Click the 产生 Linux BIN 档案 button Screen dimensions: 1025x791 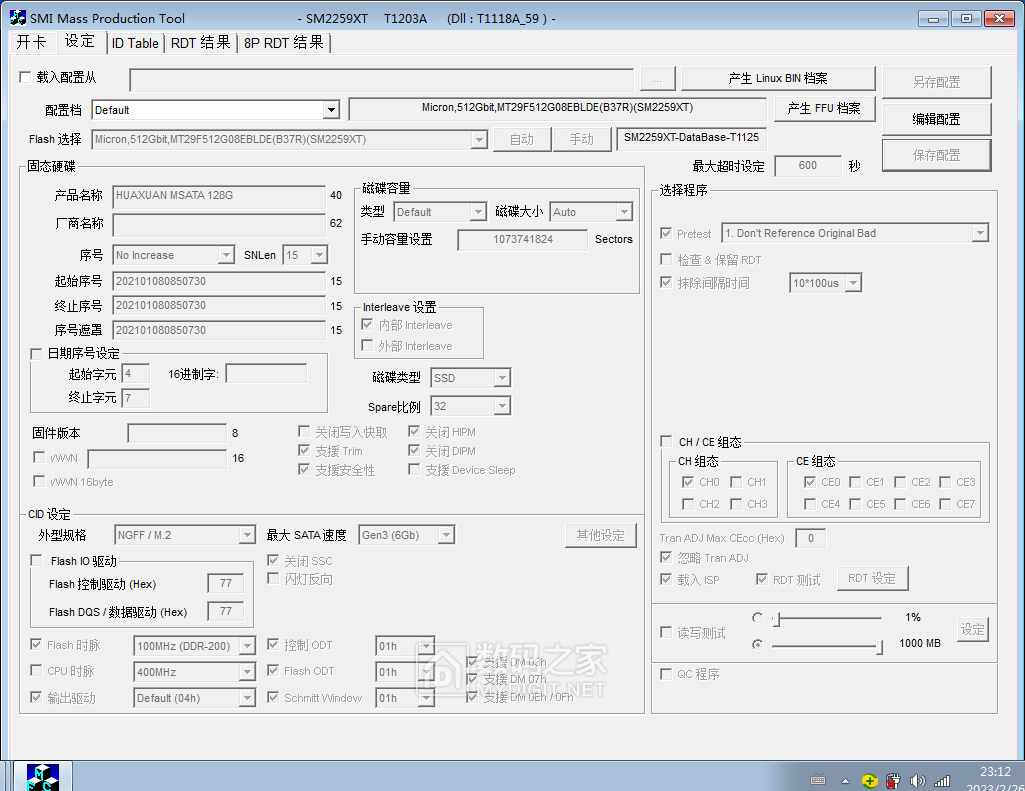(778, 78)
